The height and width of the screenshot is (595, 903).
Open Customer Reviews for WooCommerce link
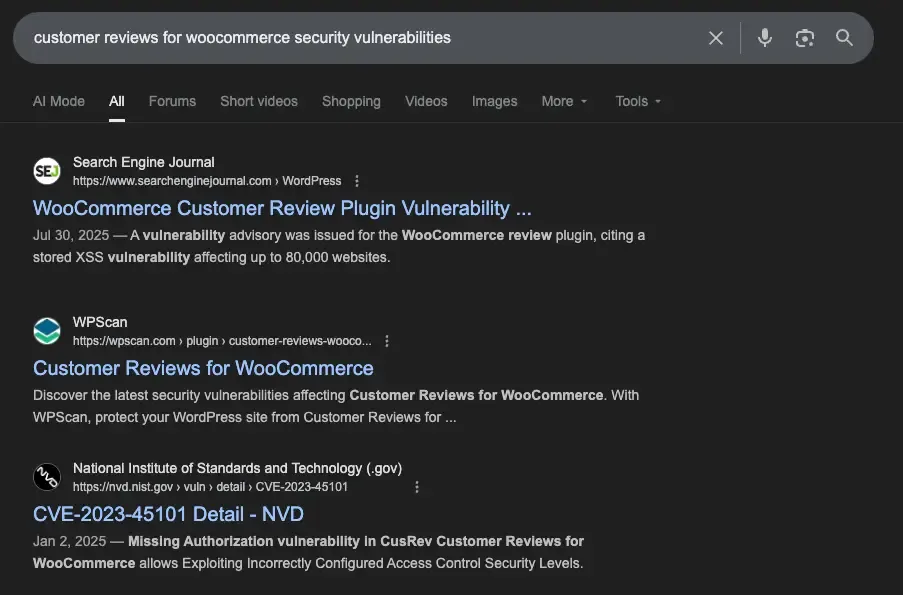[203, 368]
